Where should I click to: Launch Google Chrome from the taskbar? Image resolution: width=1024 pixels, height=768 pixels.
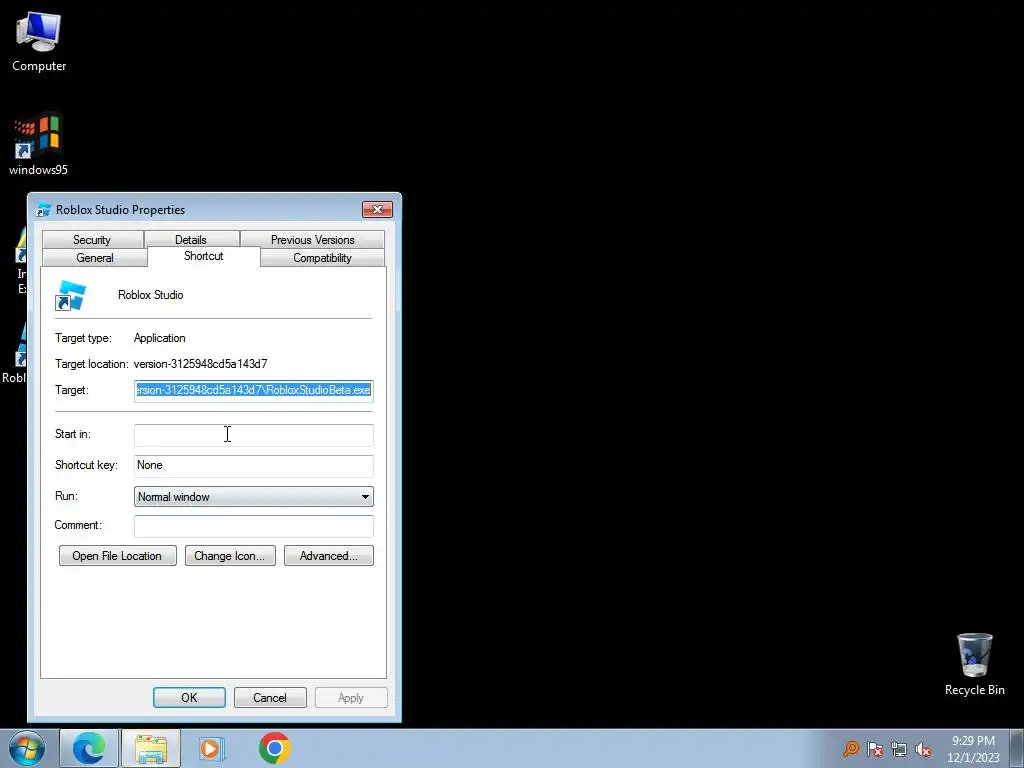pyautogui.click(x=274, y=748)
